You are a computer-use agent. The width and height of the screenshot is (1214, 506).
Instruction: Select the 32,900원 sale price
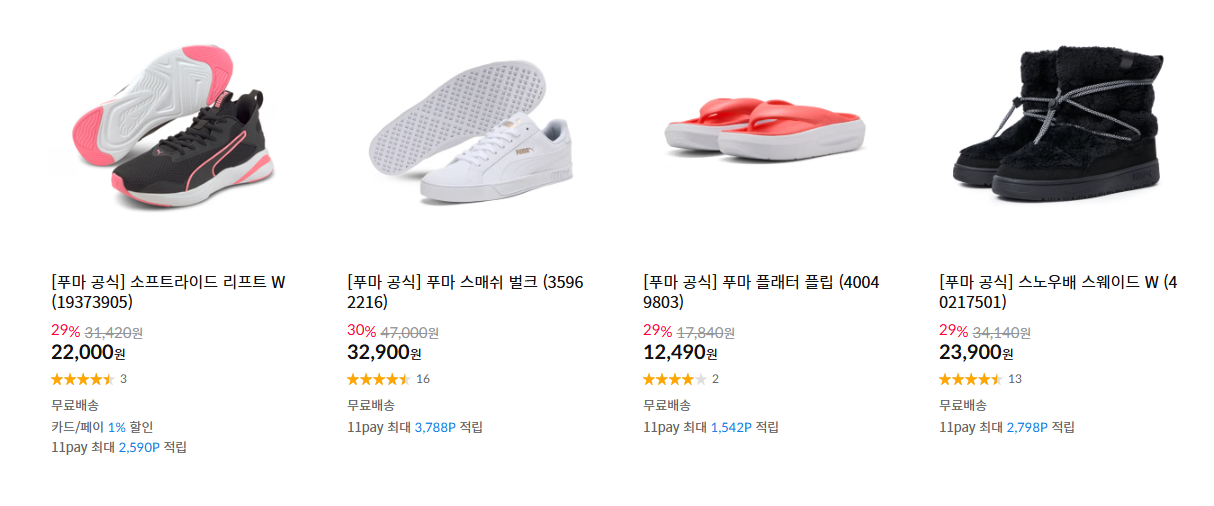tap(384, 352)
